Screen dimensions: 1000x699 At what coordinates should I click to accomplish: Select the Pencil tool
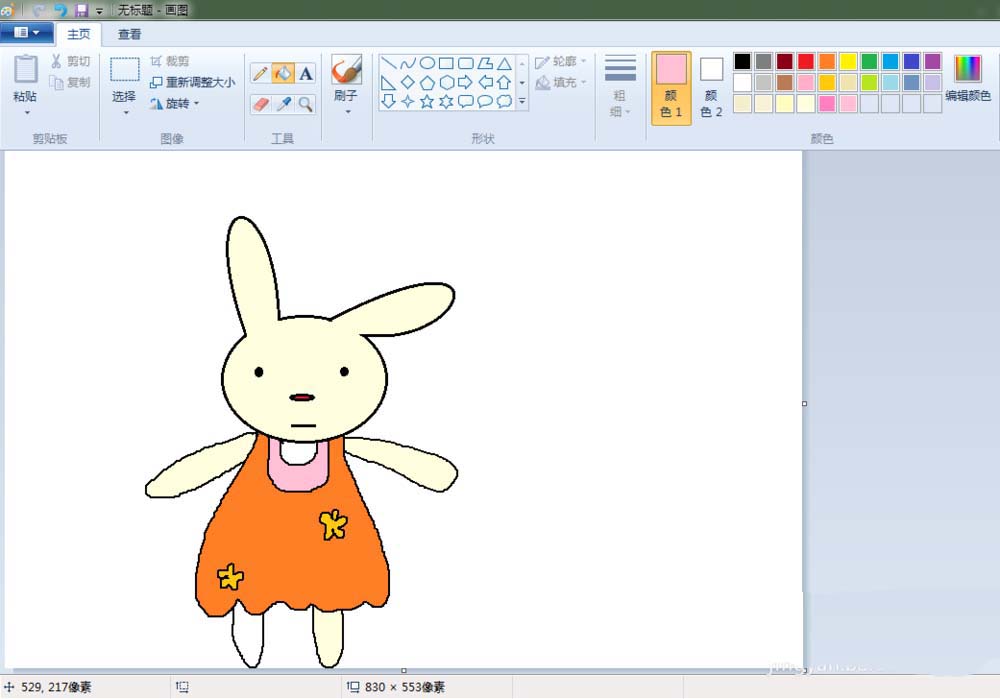coord(260,73)
